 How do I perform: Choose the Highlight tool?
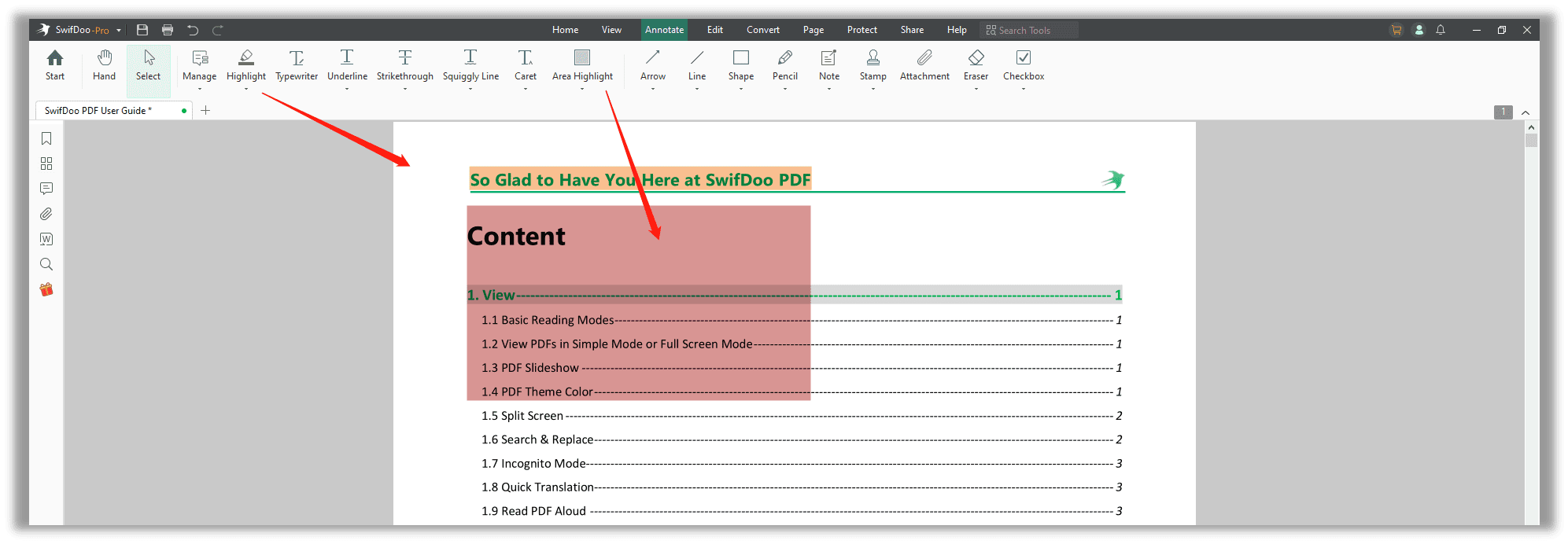click(246, 66)
